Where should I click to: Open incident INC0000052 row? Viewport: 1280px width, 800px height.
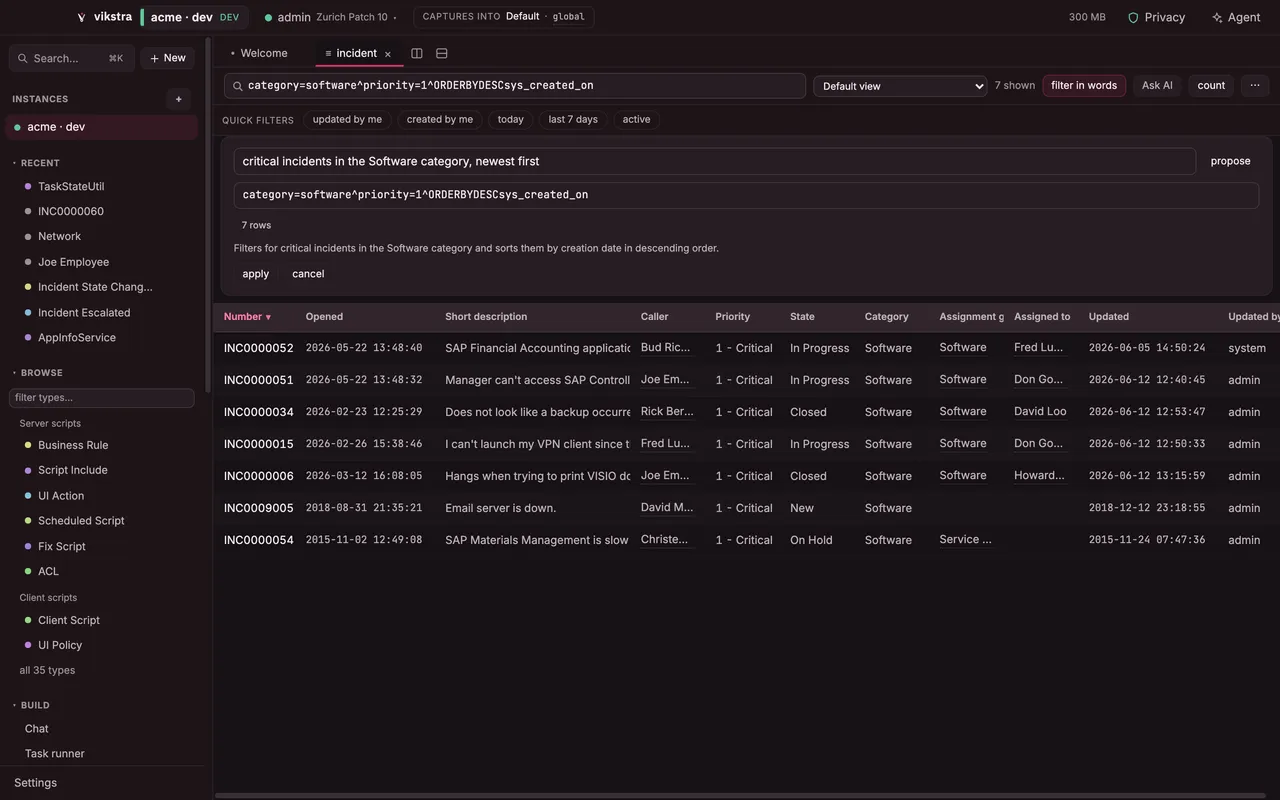click(x=746, y=348)
